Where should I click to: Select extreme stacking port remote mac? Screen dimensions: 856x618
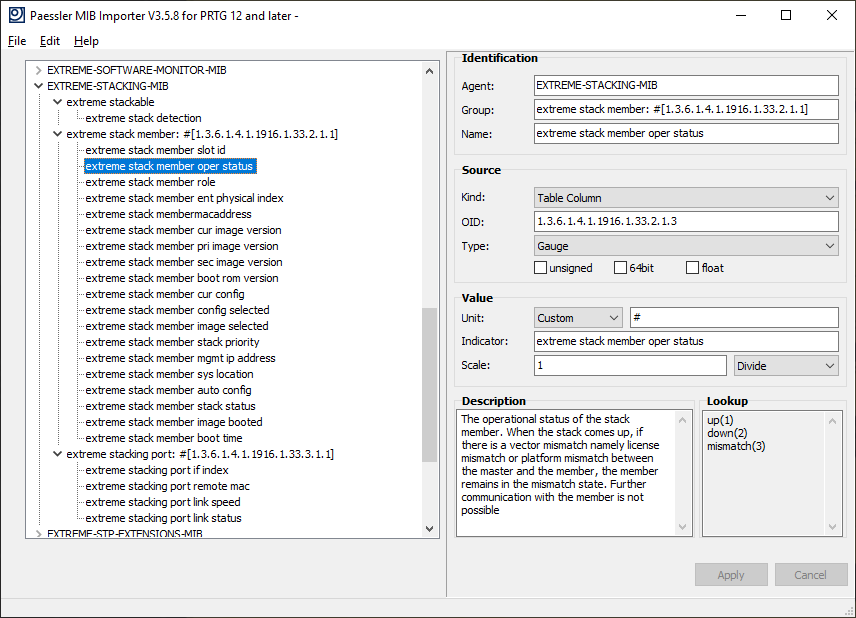(x=167, y=486)
